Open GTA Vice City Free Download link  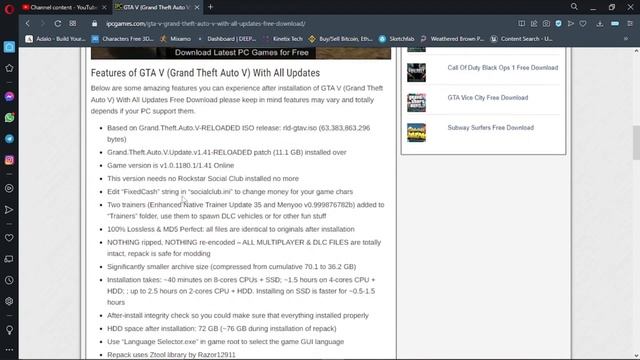click(x=488, y=98)
